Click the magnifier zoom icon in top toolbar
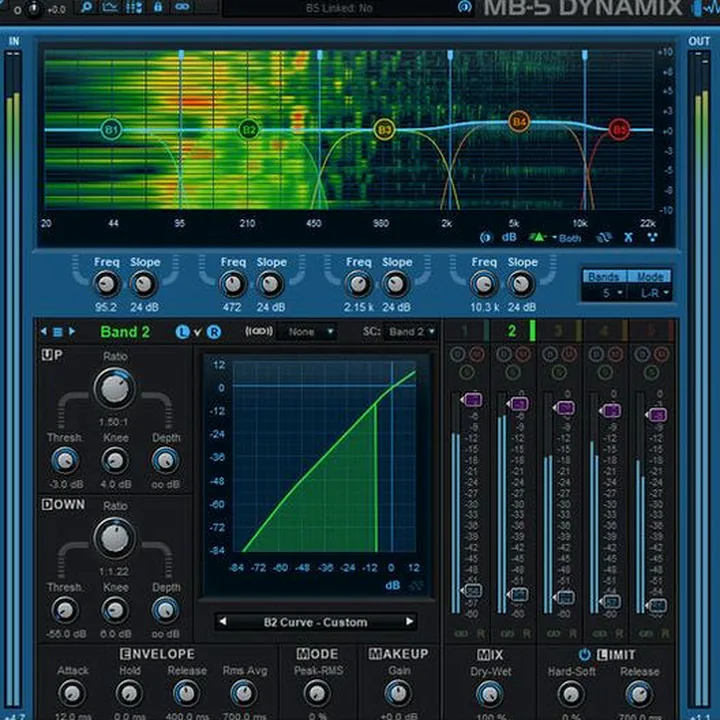The width and height of the screenshot is (720, 720). (x=86, y=7)
